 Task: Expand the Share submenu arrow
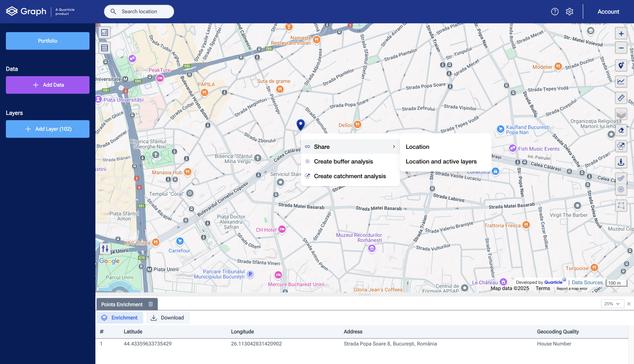coord(394,146)
